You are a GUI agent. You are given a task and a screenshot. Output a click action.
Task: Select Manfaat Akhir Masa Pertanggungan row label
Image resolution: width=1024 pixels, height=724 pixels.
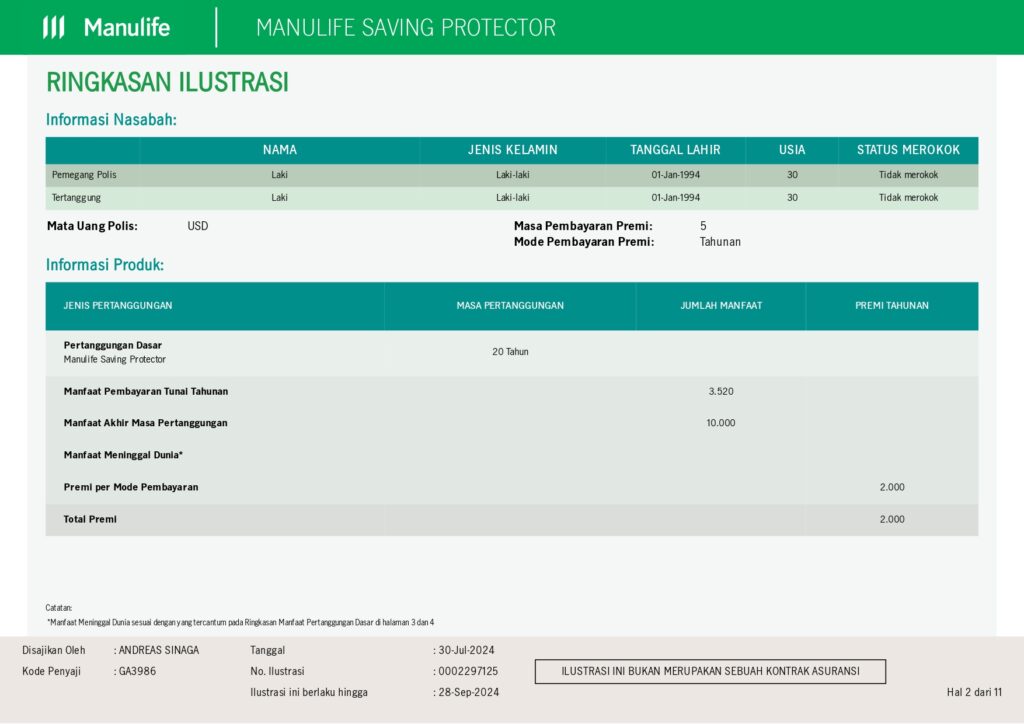146,423
